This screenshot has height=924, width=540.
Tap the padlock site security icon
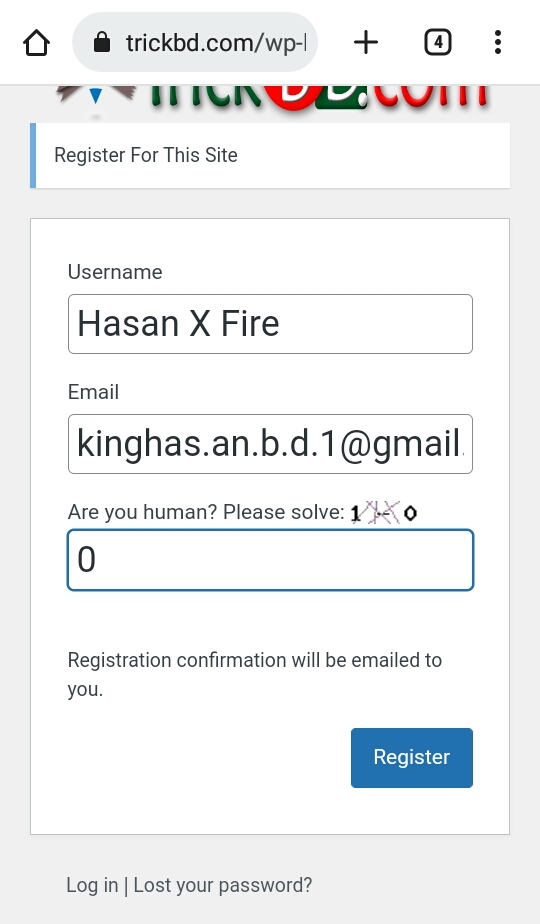102,42
